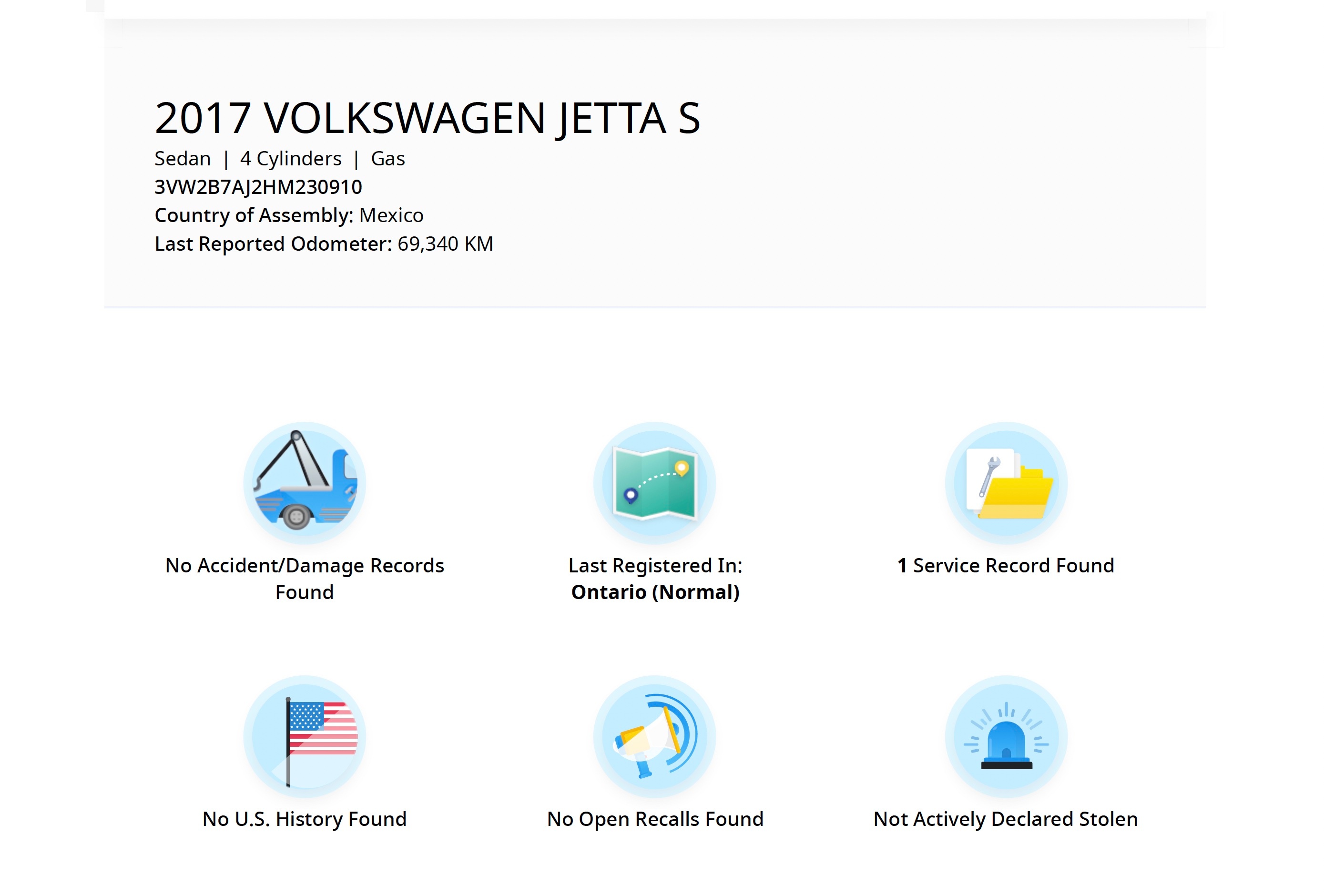Click the "Mexico" assembly value
1324x896 pixels.
coord(391,215)
